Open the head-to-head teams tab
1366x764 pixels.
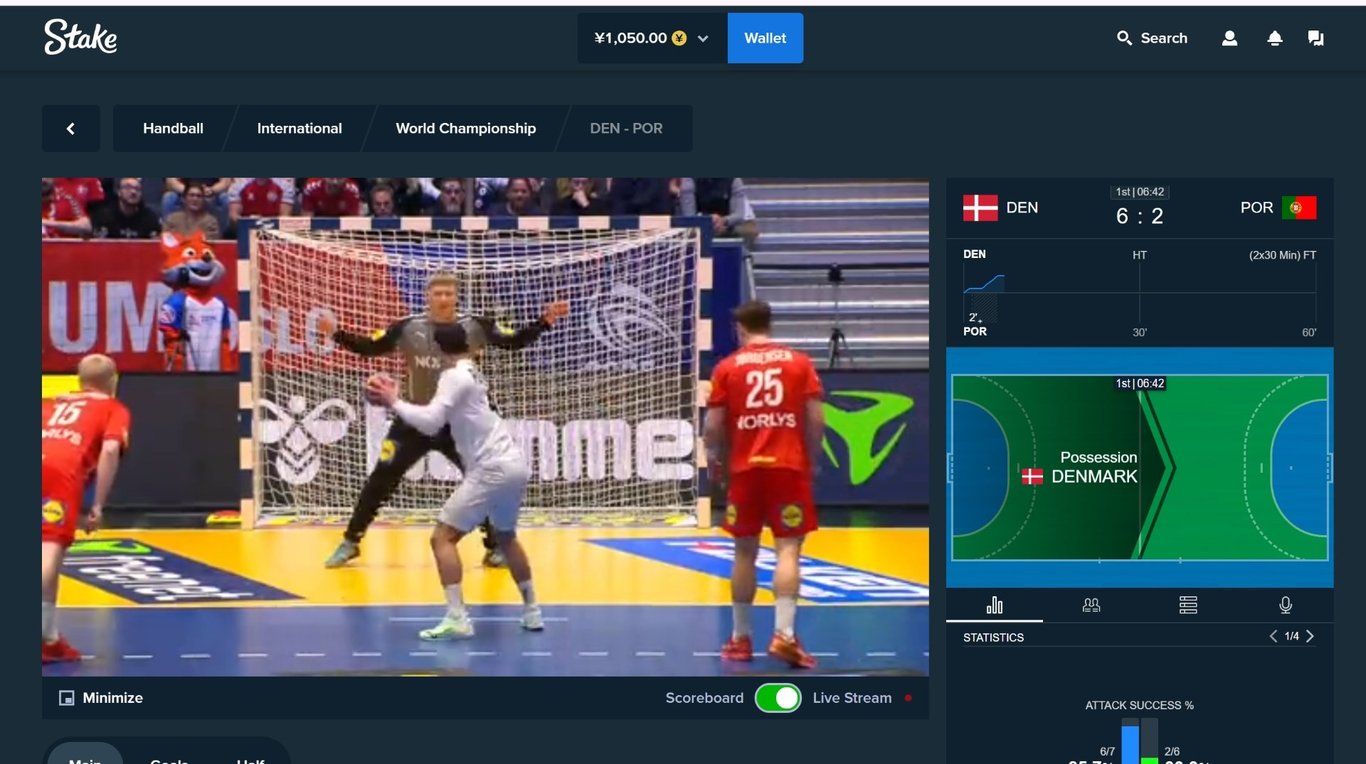pyautogui.click(x=1091, y=605)
